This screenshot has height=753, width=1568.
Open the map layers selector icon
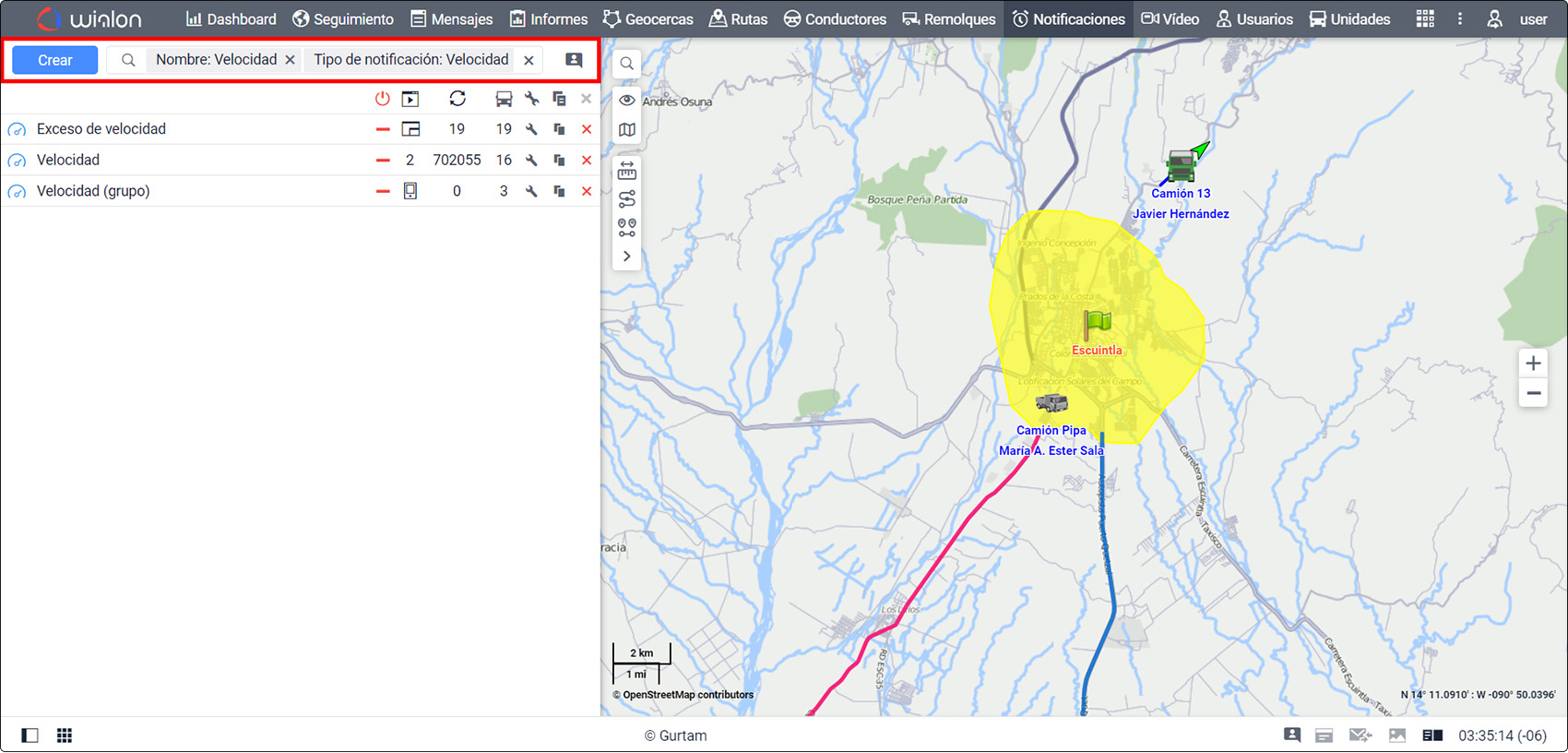pos(627,130)
